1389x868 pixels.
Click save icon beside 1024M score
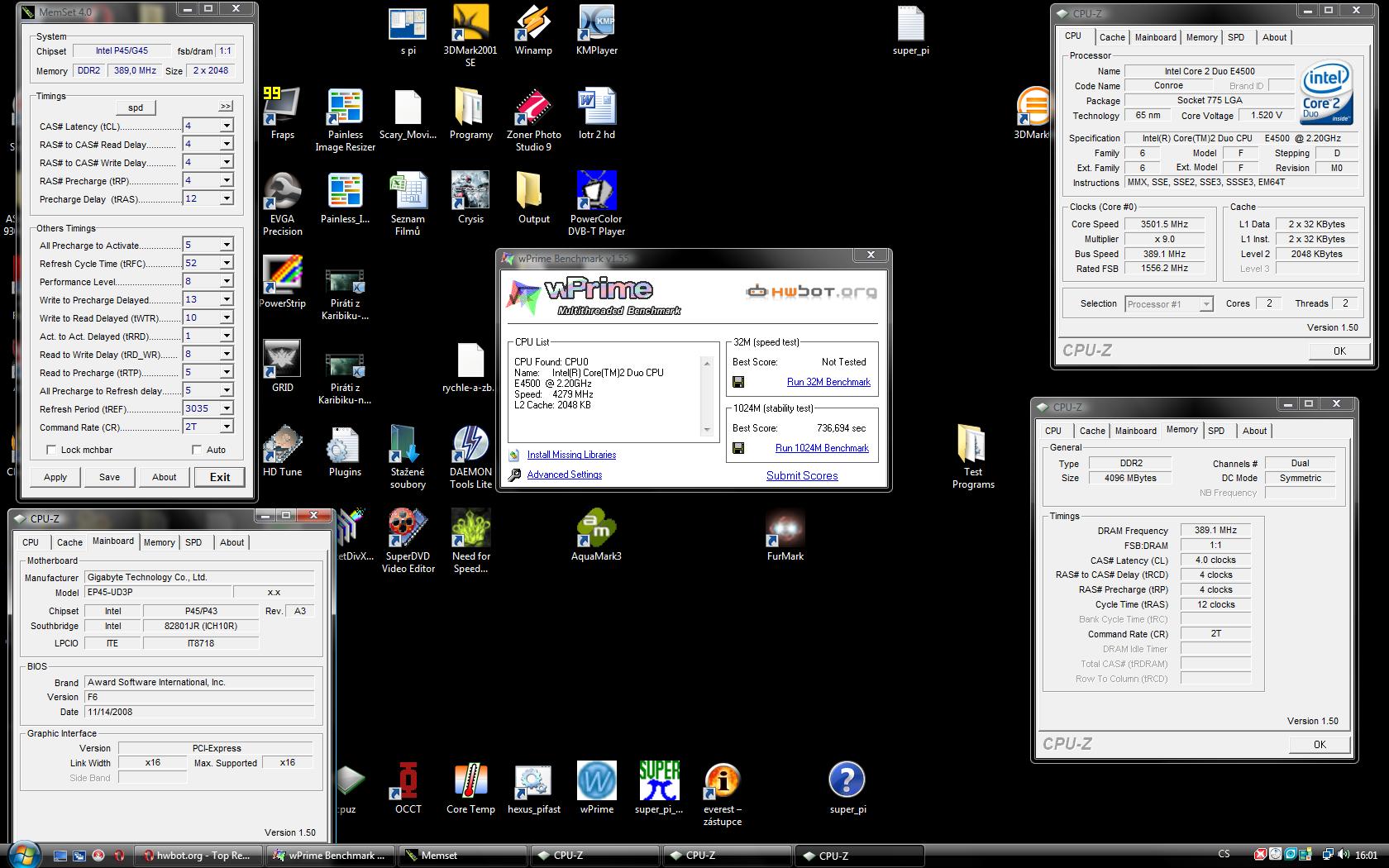[738, 448]
